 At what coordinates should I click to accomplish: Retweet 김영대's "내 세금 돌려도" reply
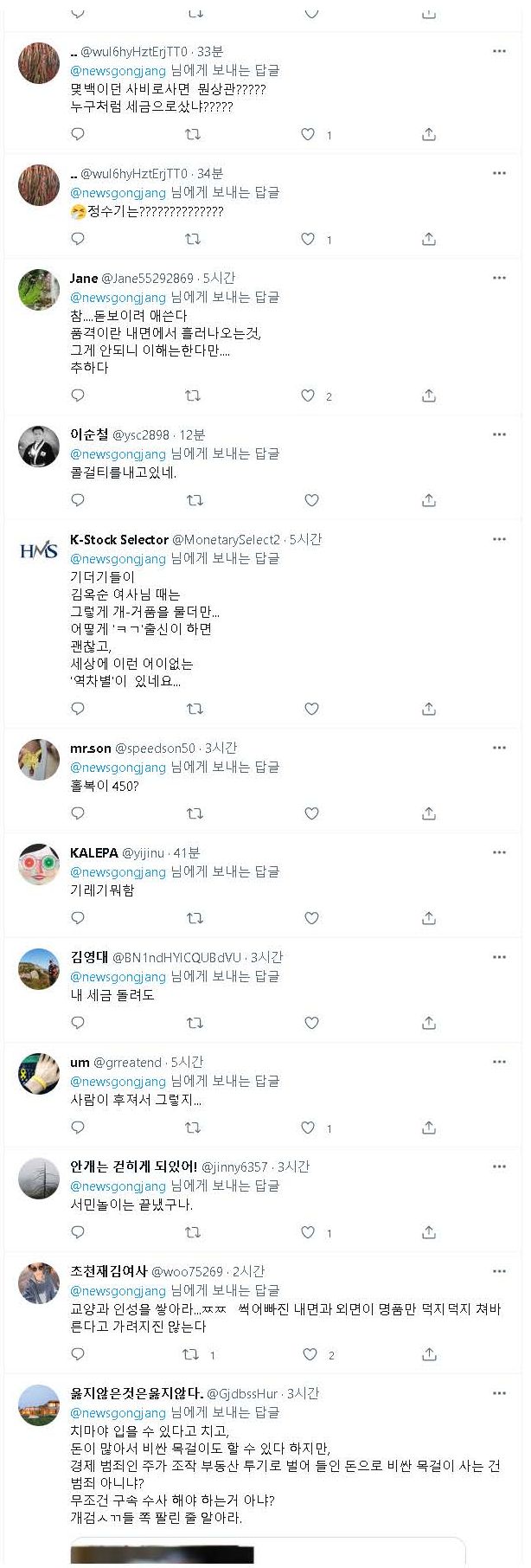coord(195,1023)
